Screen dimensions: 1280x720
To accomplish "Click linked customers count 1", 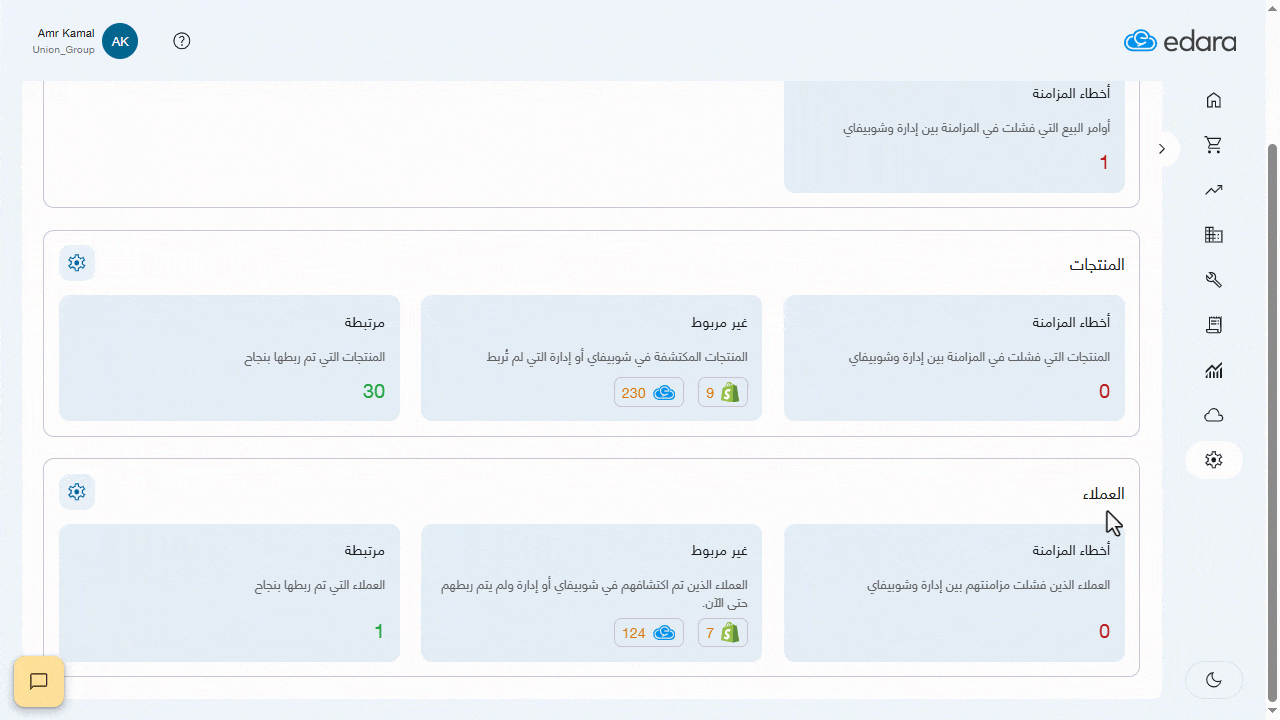I will 379,632.
